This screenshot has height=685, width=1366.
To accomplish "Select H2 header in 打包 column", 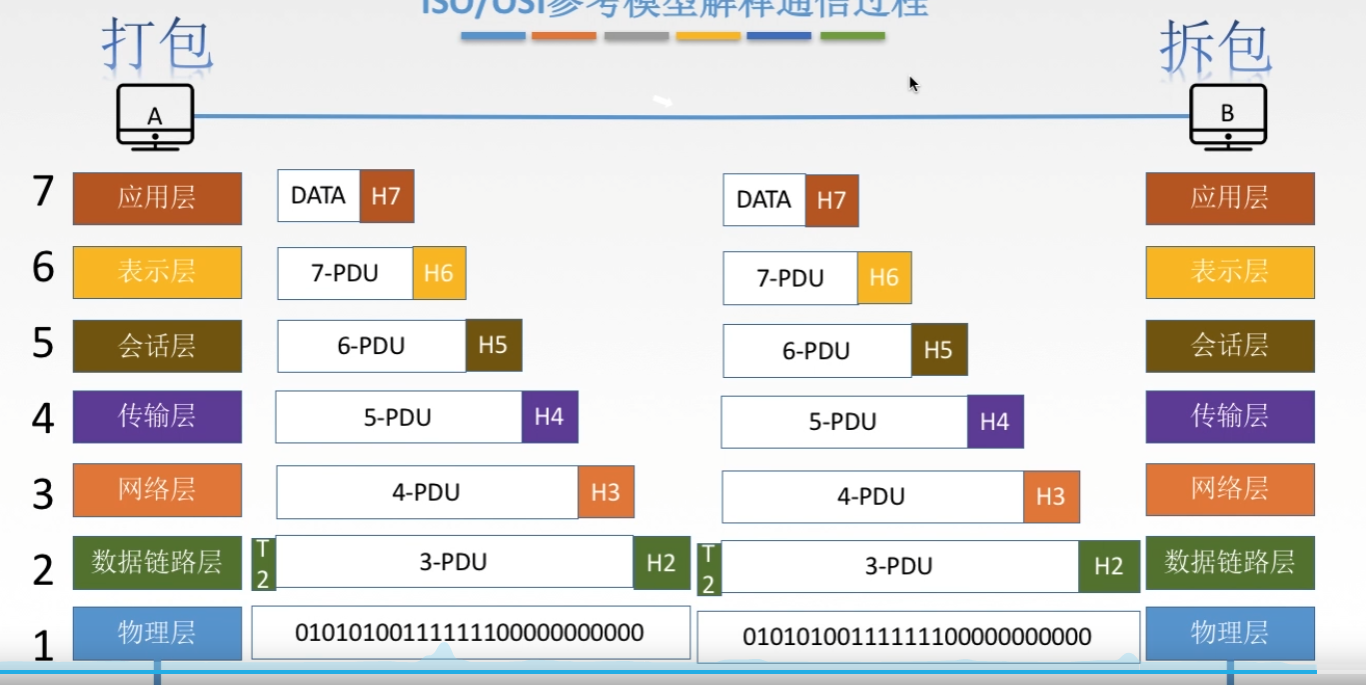I will click(661, 562).
